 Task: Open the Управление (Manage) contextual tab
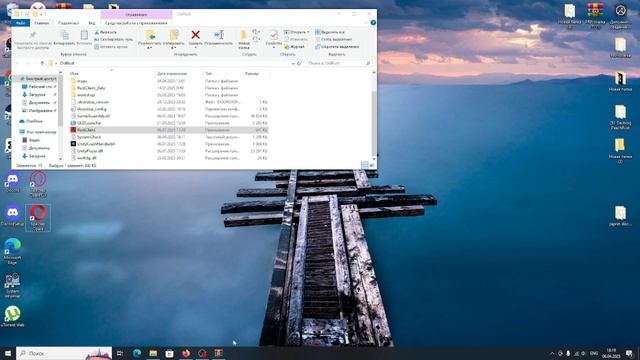coord(136,14)
